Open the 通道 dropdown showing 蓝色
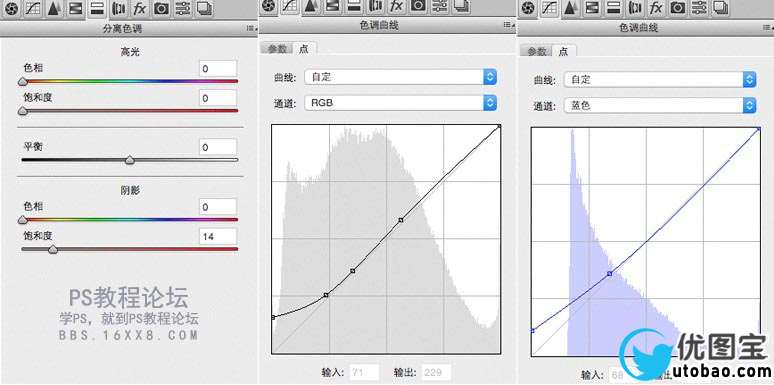This screenshot has height=385, width=774. pyautogui.click(x=660, y=105)
